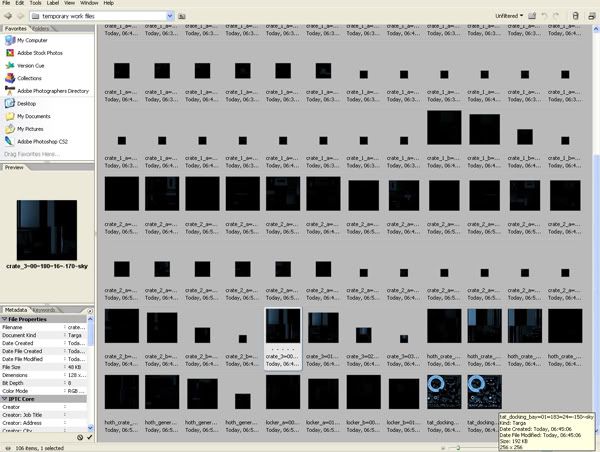Open Adobe Photographers Directory favorite
600x452 pixels.
pos(47,91)
